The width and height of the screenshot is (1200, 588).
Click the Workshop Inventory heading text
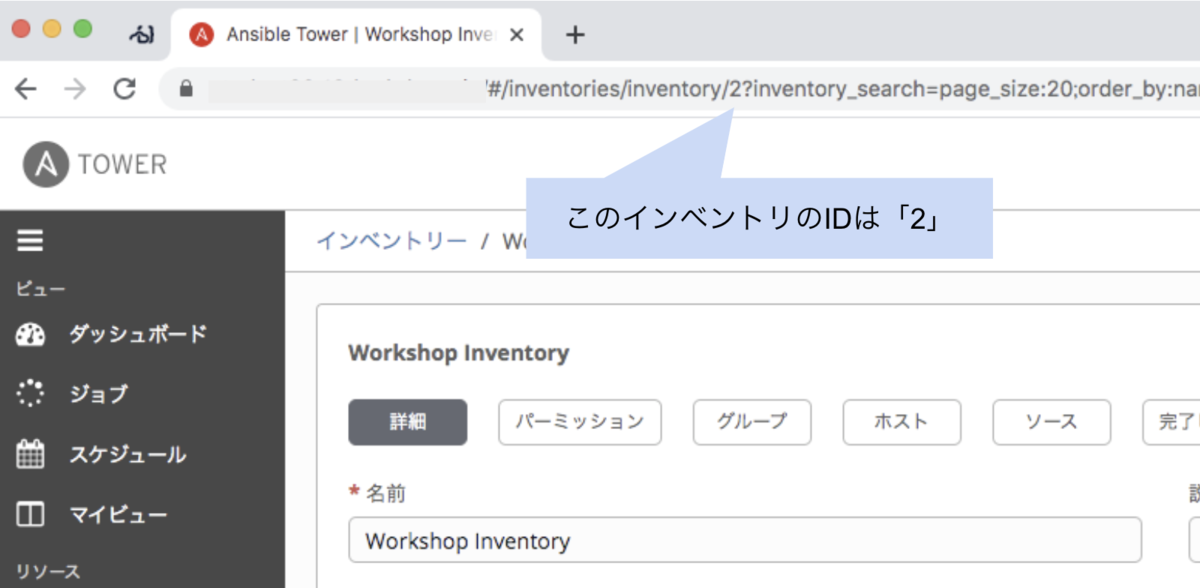[x=459, y=353]
